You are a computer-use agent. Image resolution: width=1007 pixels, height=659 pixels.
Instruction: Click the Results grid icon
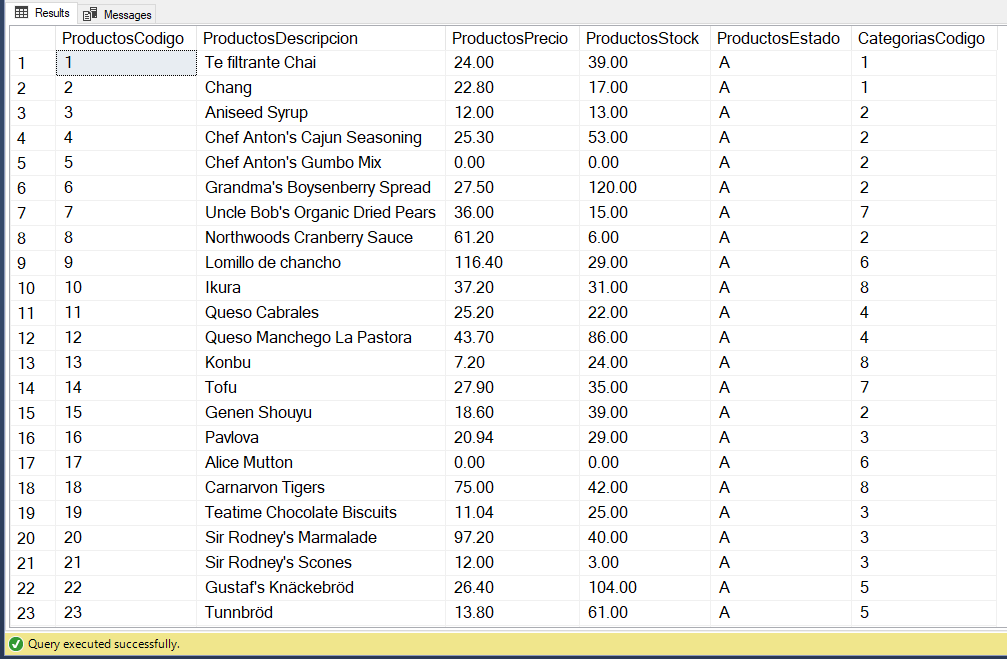(x=21, y=13)
